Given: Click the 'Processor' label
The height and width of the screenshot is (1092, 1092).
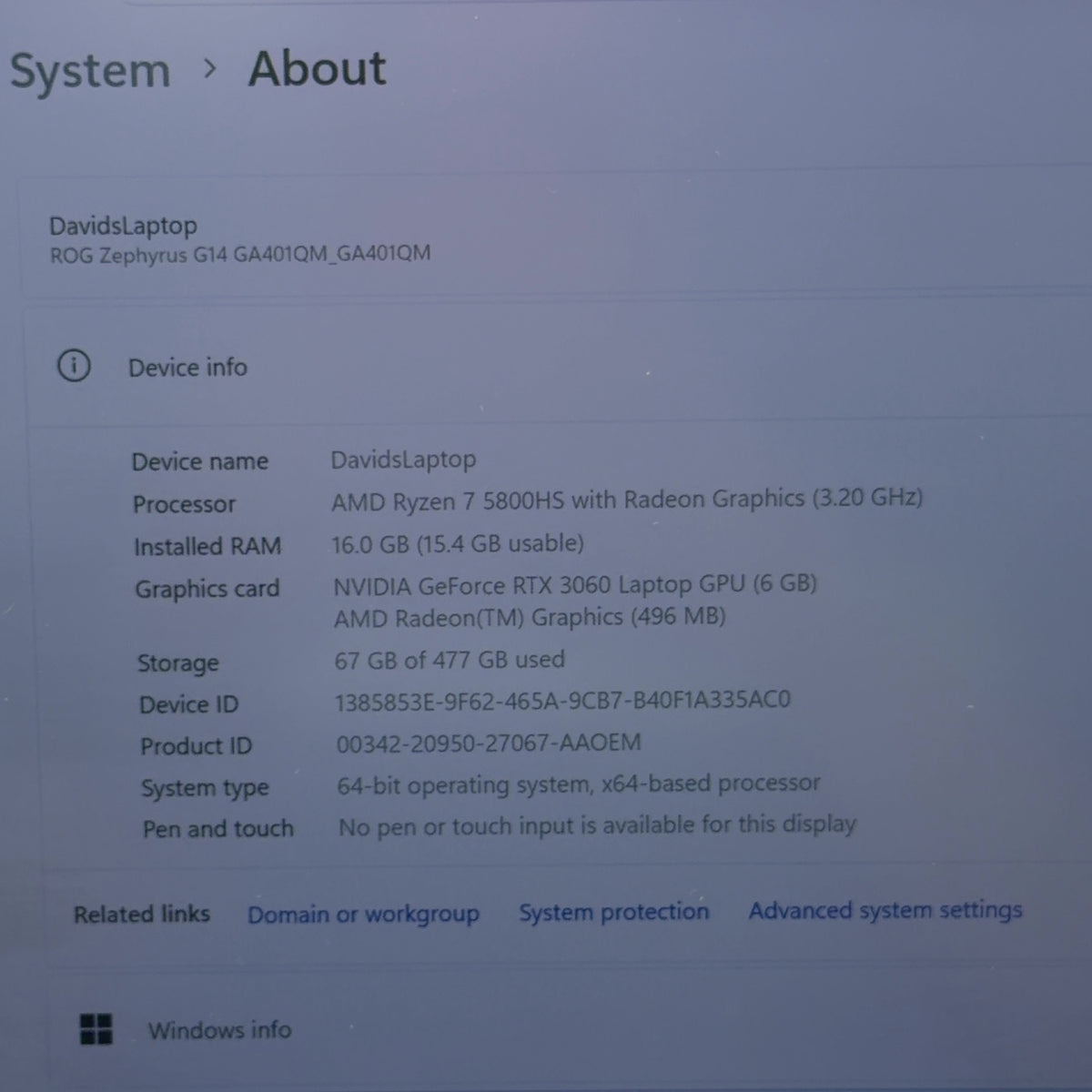Looking at the screenshot, I should 184,504.
